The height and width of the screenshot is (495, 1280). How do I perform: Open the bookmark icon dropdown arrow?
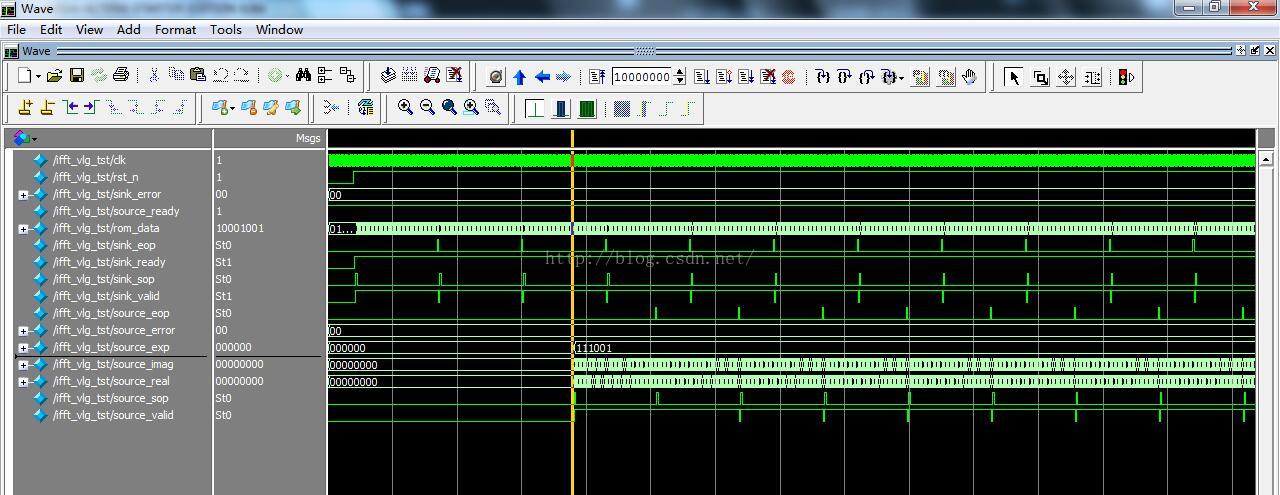231,108
